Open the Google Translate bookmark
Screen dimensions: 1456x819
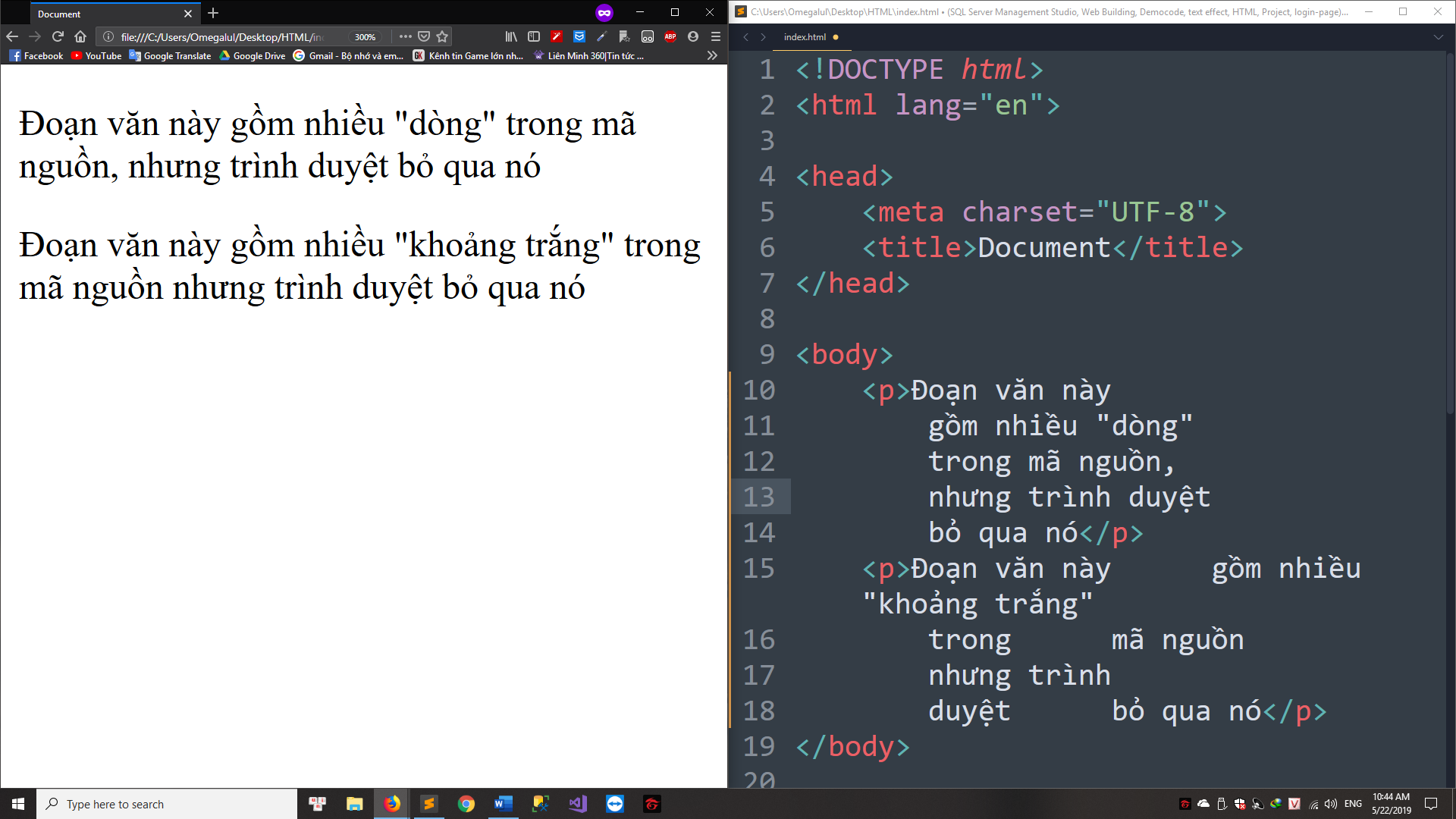[x=171, y=55]
